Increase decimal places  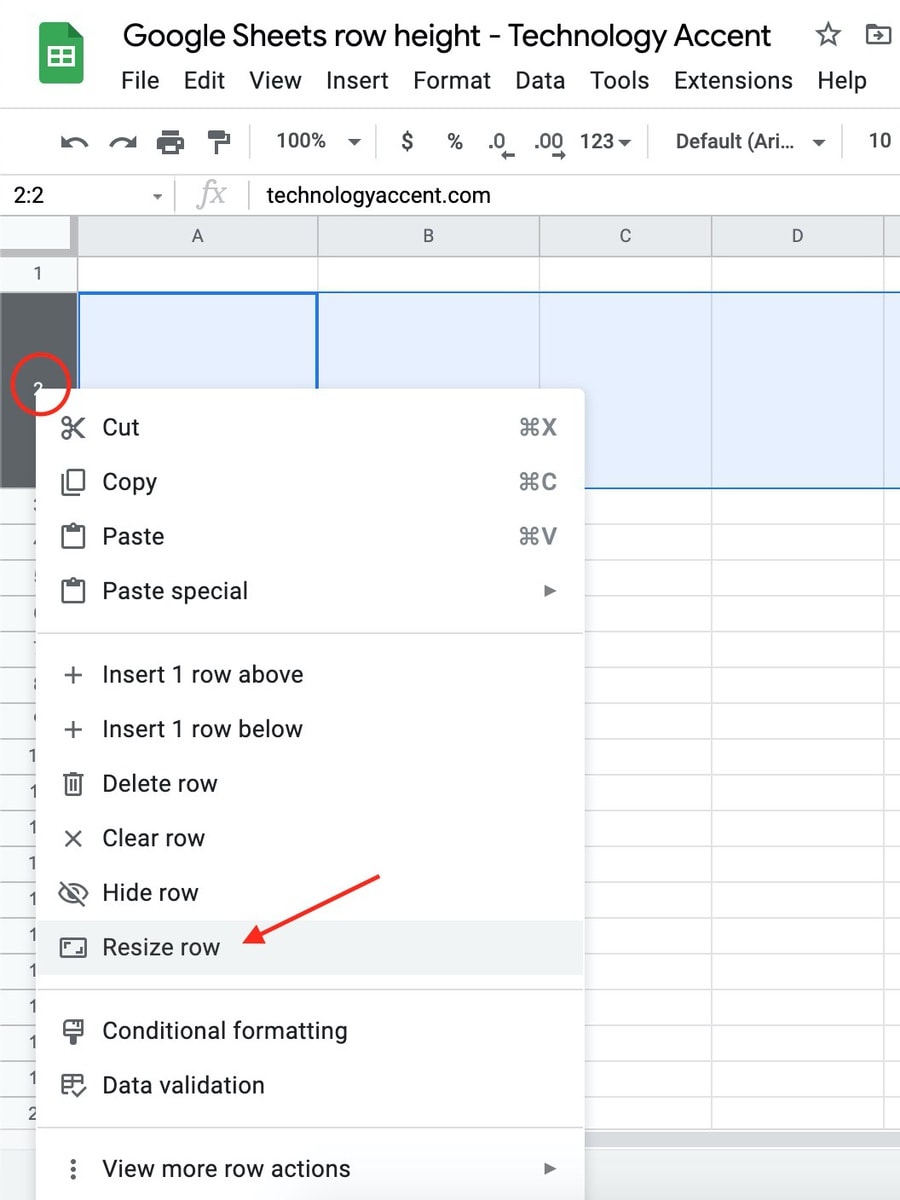[548, 144]
